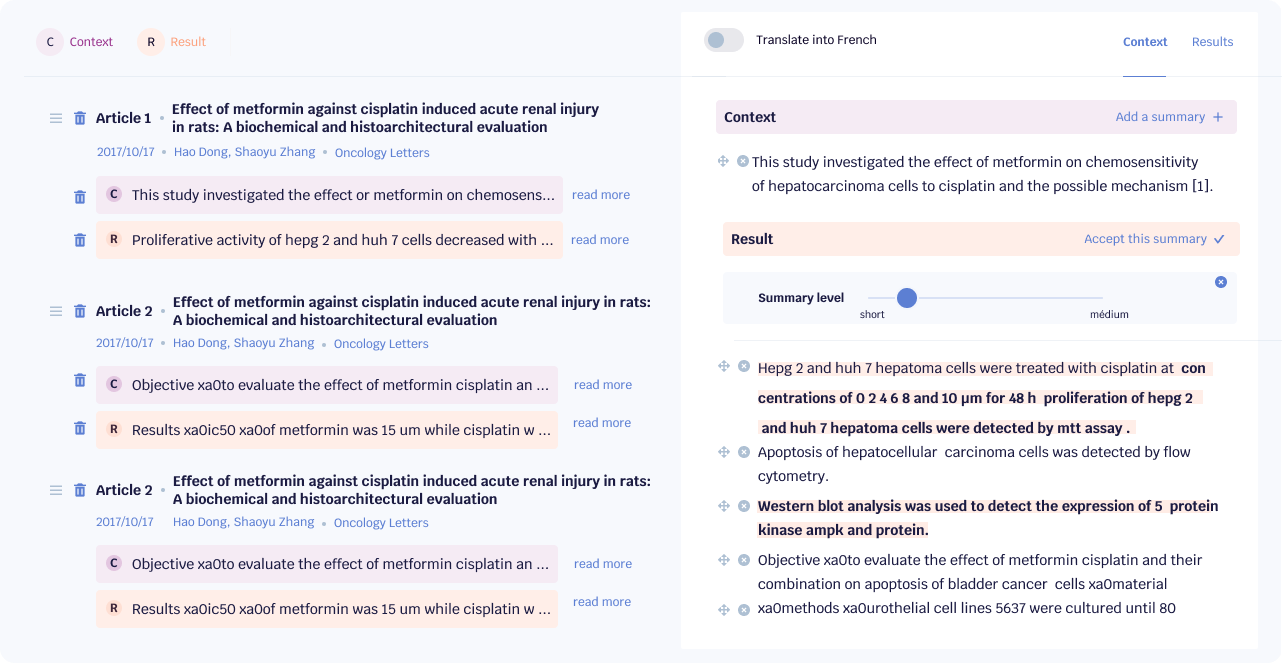Click the plus icon next to Add a summary

[1218, 117]
